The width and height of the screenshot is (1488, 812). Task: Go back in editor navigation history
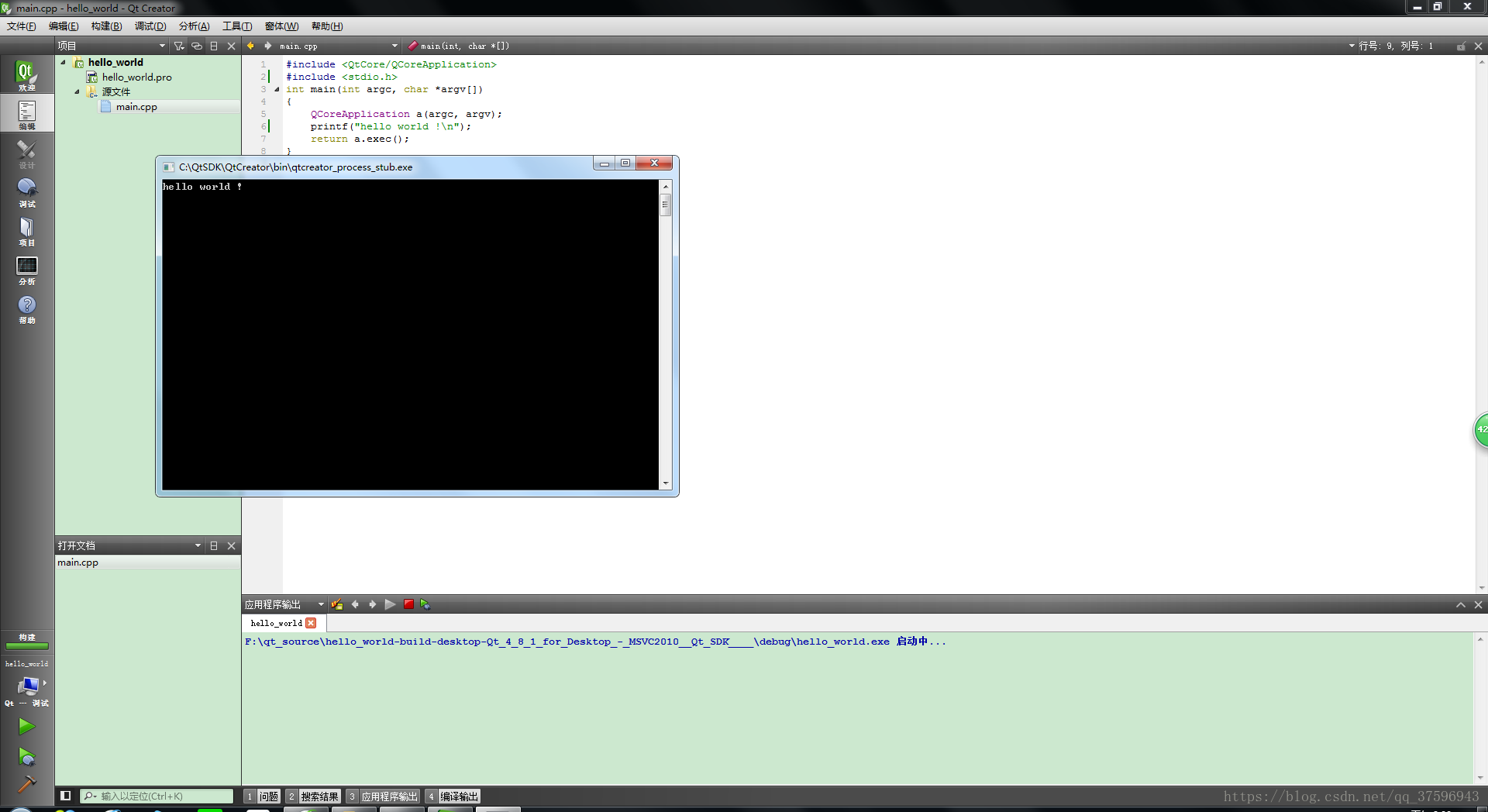click(250, 46)
